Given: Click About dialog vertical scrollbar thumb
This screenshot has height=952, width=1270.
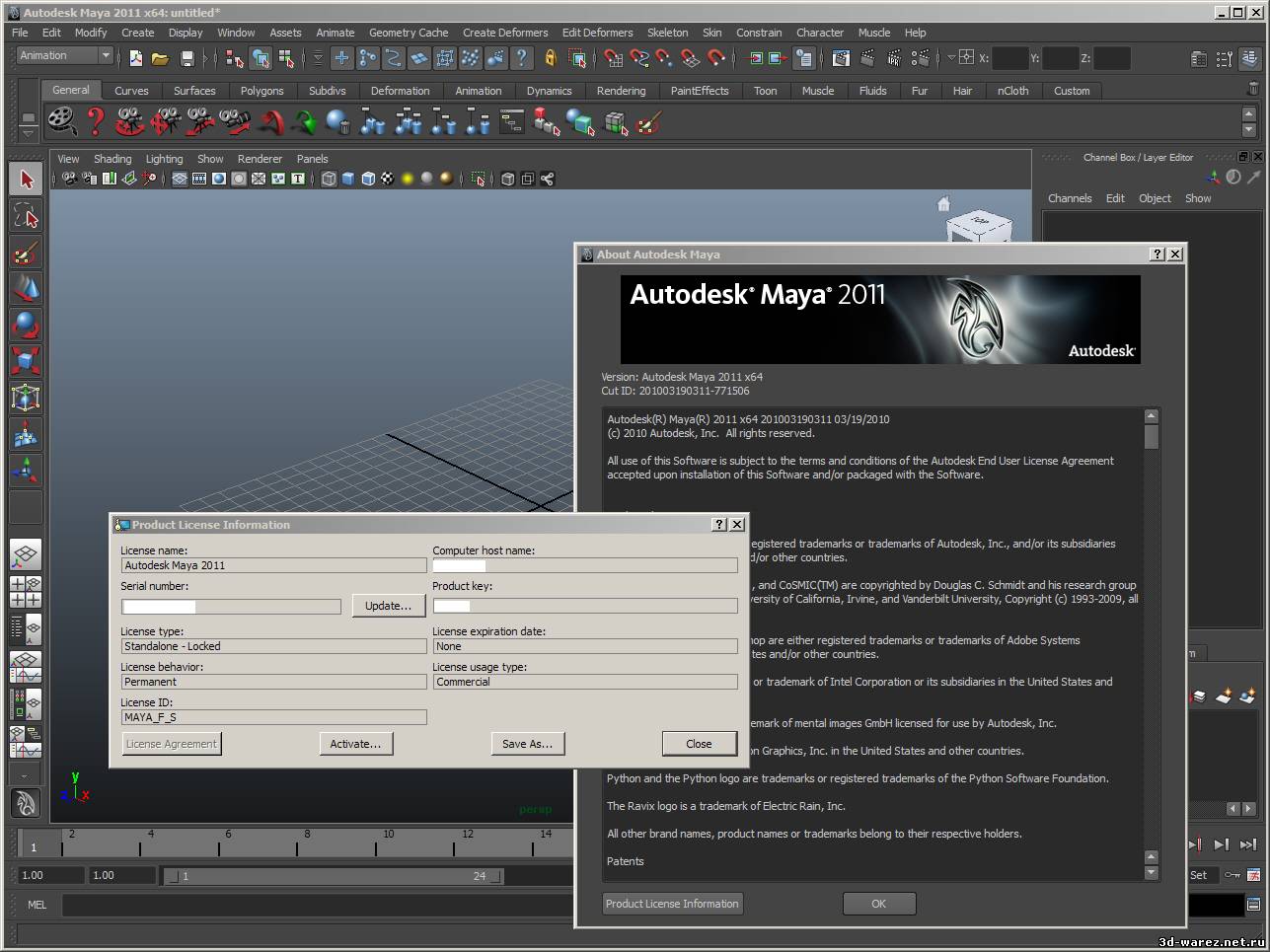Looking at the screenshot, I should pyautogui.click(x=1151, y=437).
